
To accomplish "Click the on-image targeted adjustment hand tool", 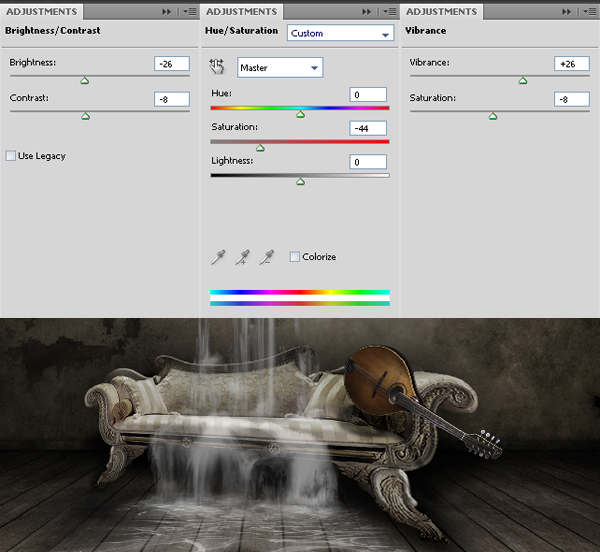I will (217, 67).
